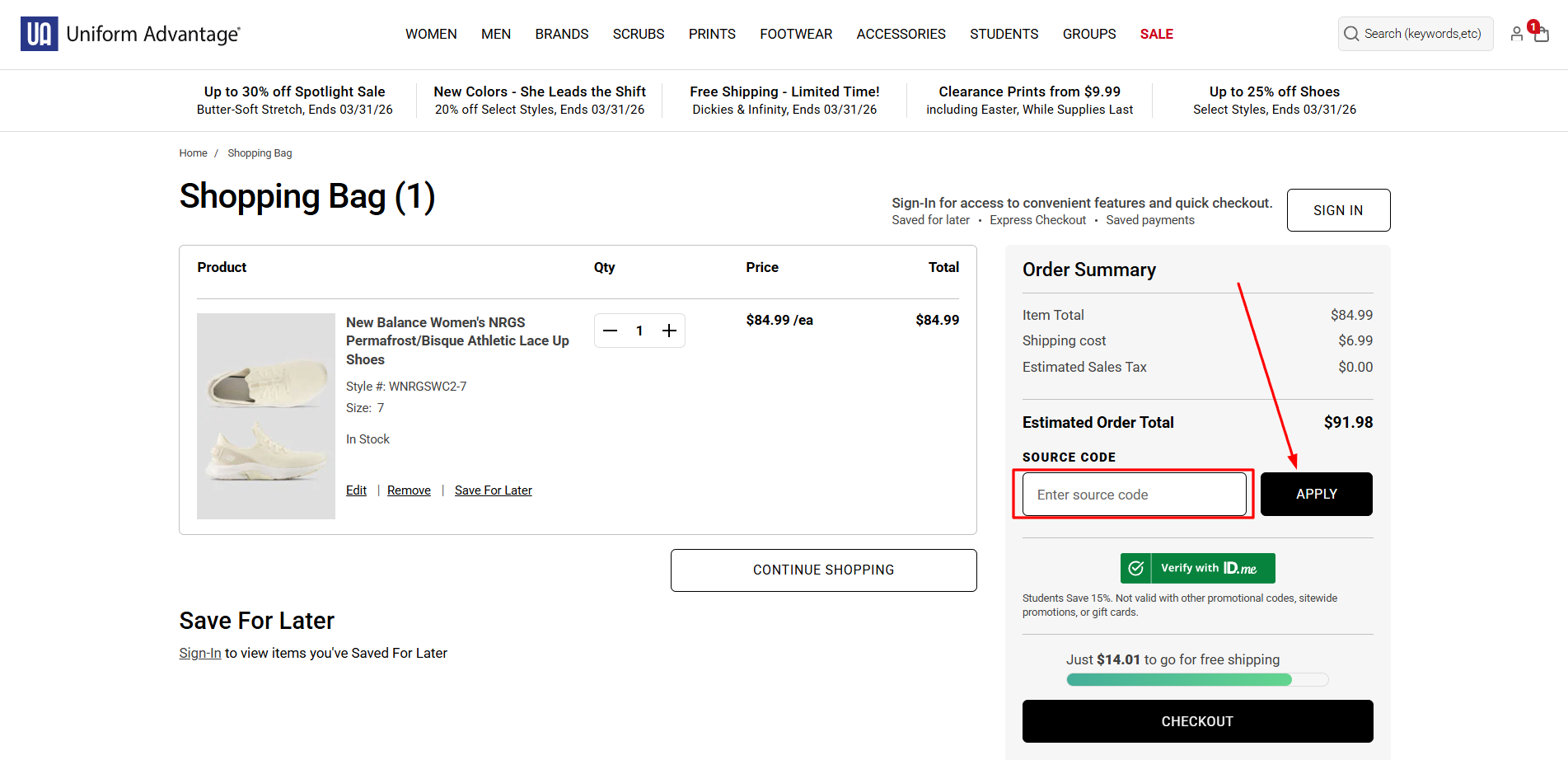This screenshot has height=760, width=1568.
Task: Open the account profile icon
Action: click(1516, 34)
